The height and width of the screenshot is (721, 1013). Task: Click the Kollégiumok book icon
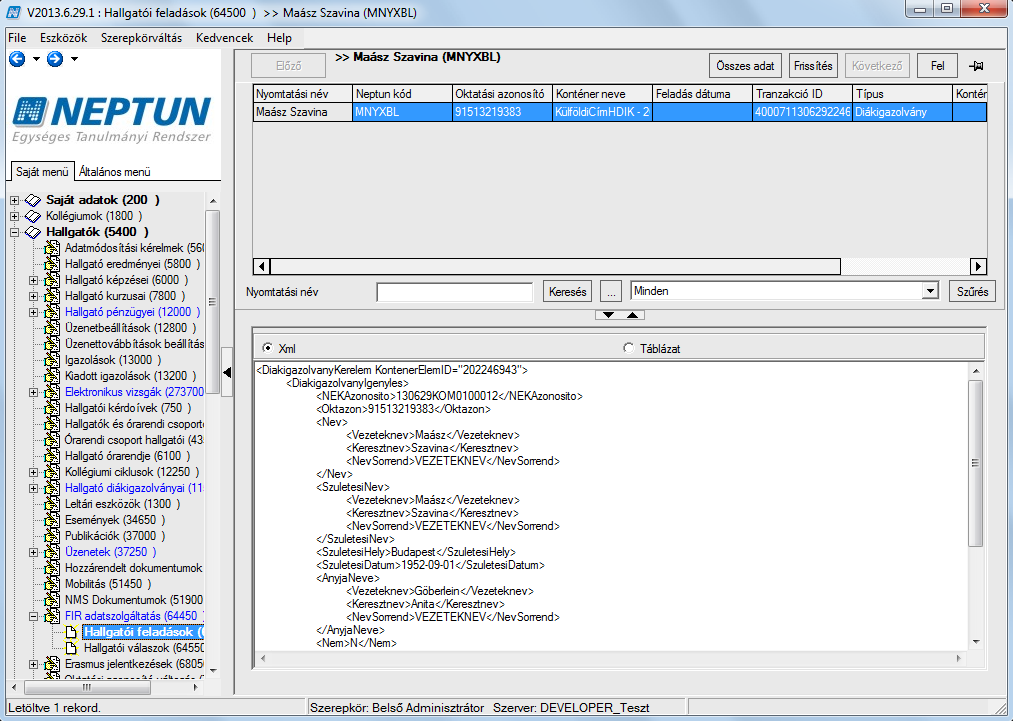coord(33,216)
